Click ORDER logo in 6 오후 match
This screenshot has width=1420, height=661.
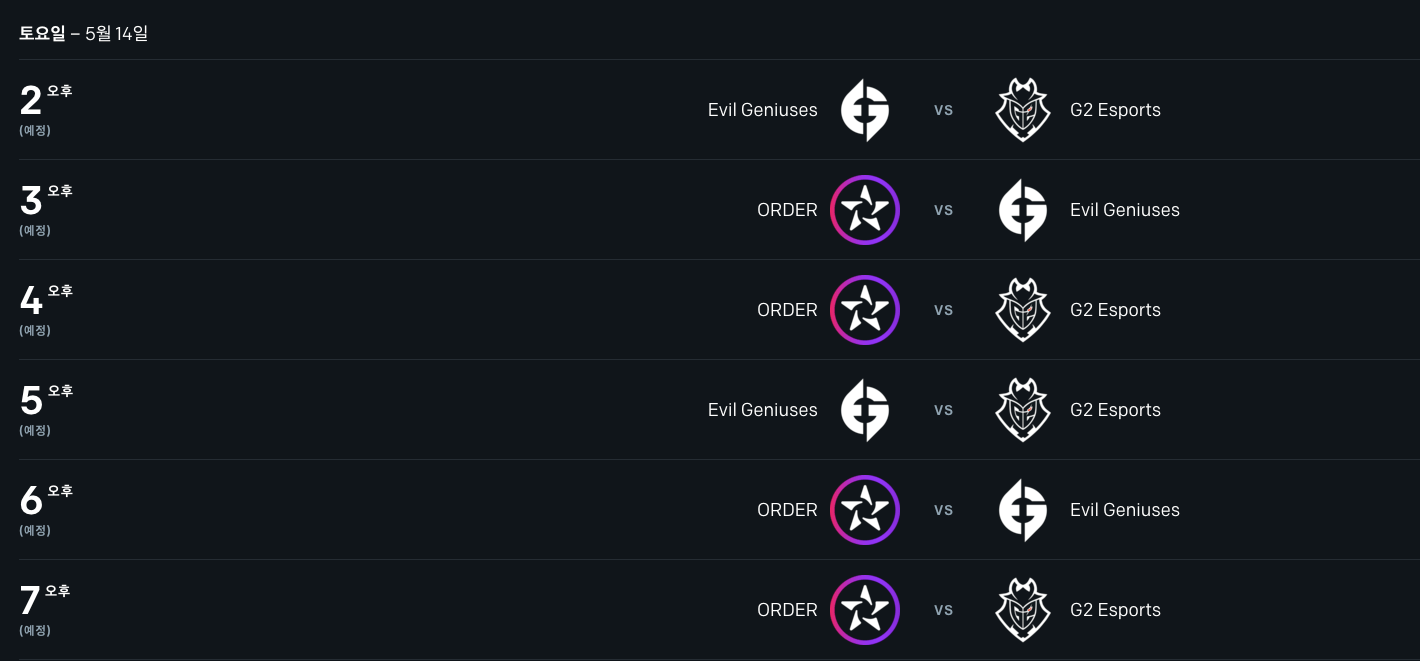pyautogui.click(x=865, y=510)
